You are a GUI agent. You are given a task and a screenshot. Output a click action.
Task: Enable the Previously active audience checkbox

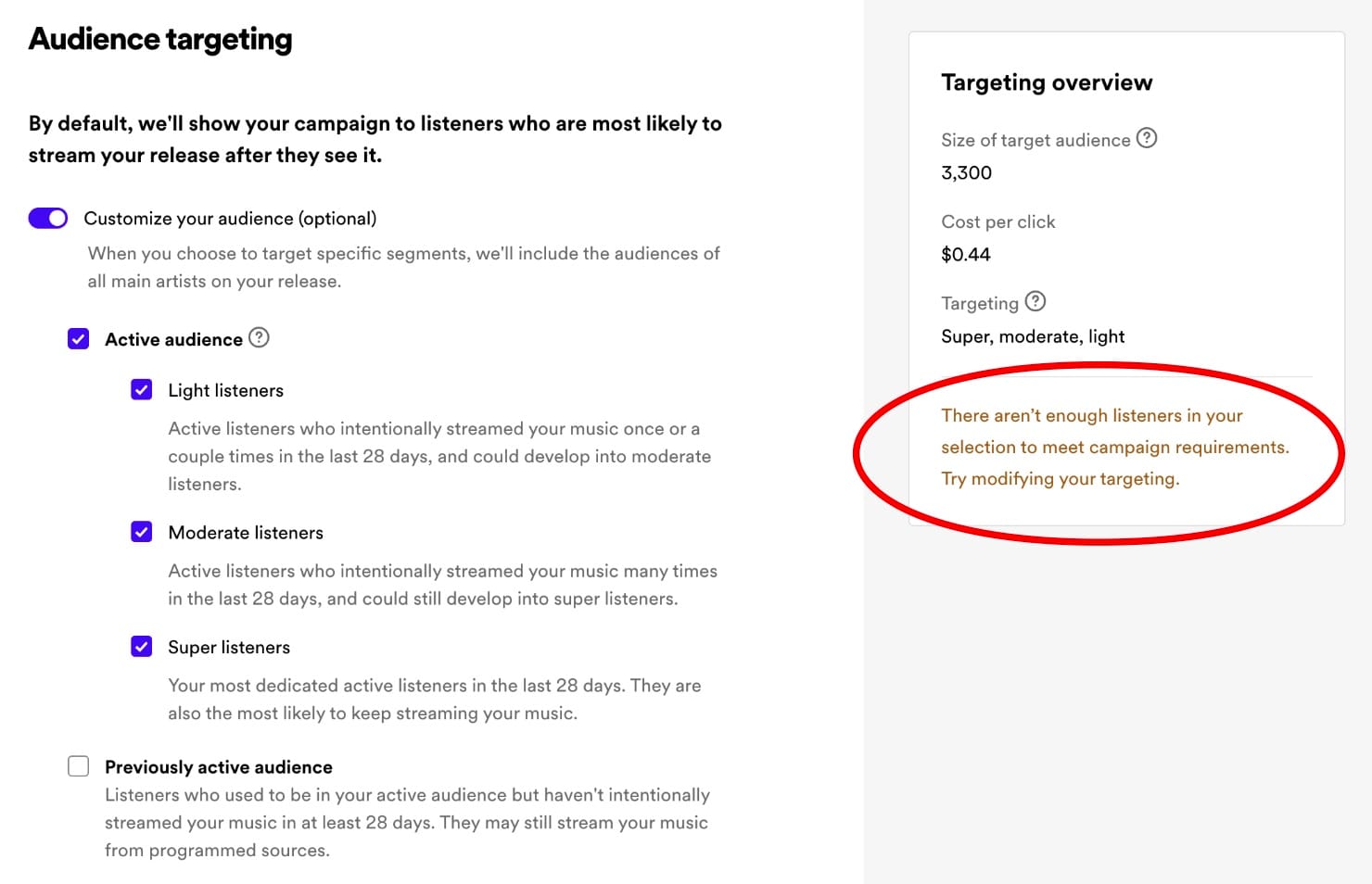click(x=79, y=766)
